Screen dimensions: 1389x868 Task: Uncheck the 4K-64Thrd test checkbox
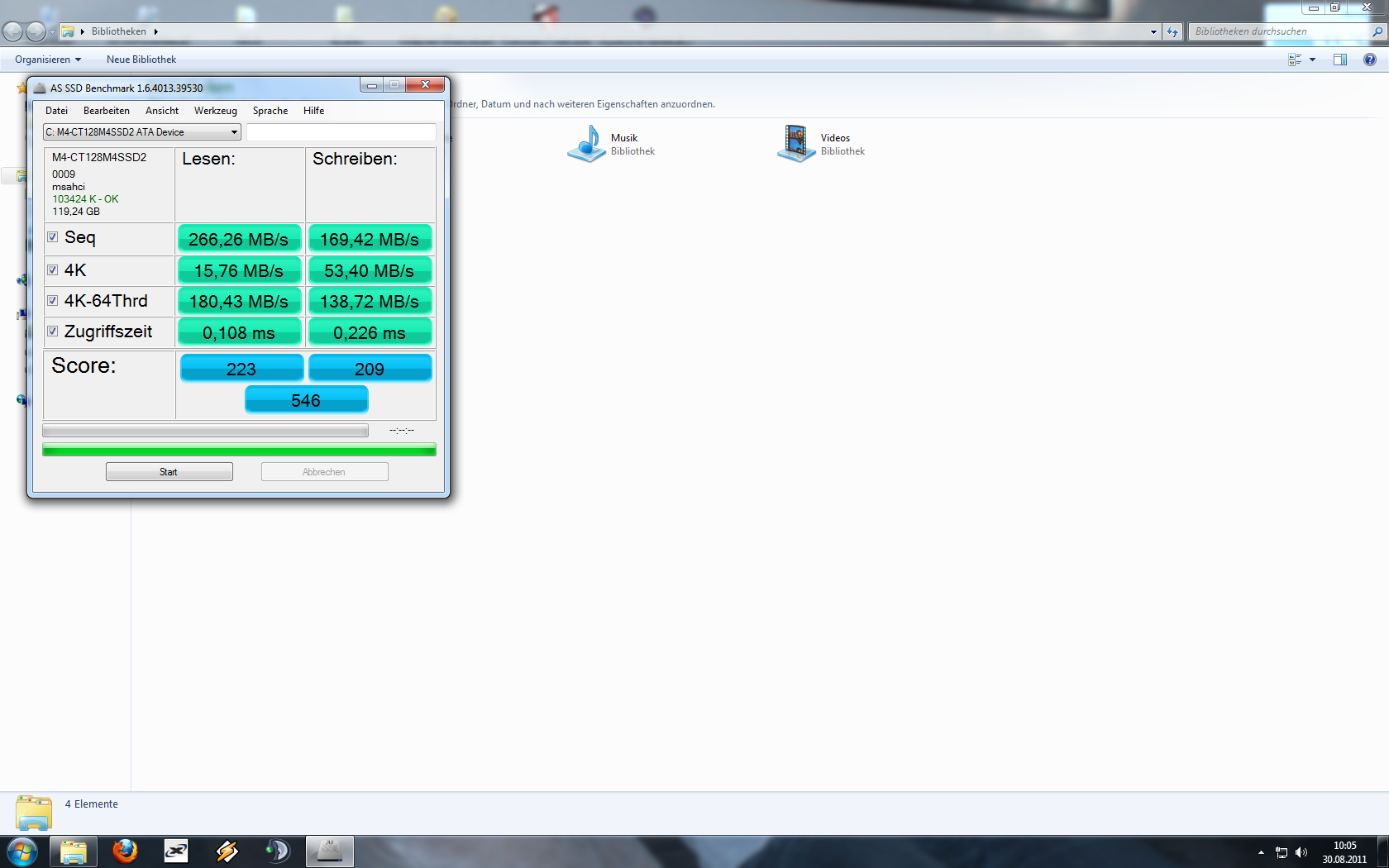click(x=53, y=301)
